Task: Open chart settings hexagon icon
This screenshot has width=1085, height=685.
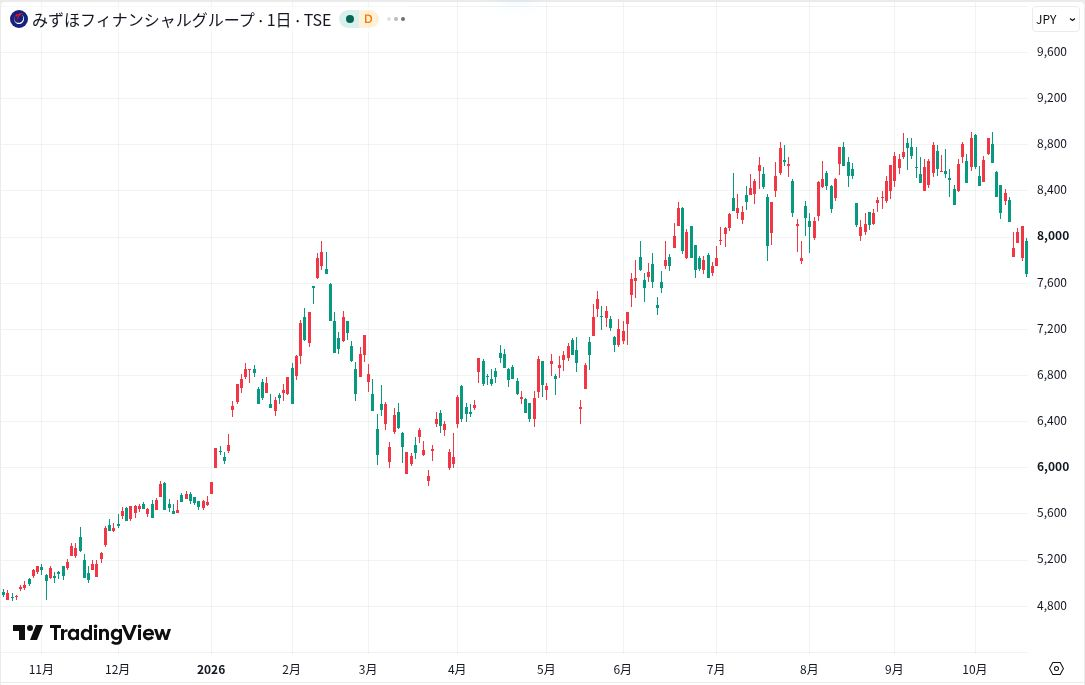Action: tap(1056, 669)
